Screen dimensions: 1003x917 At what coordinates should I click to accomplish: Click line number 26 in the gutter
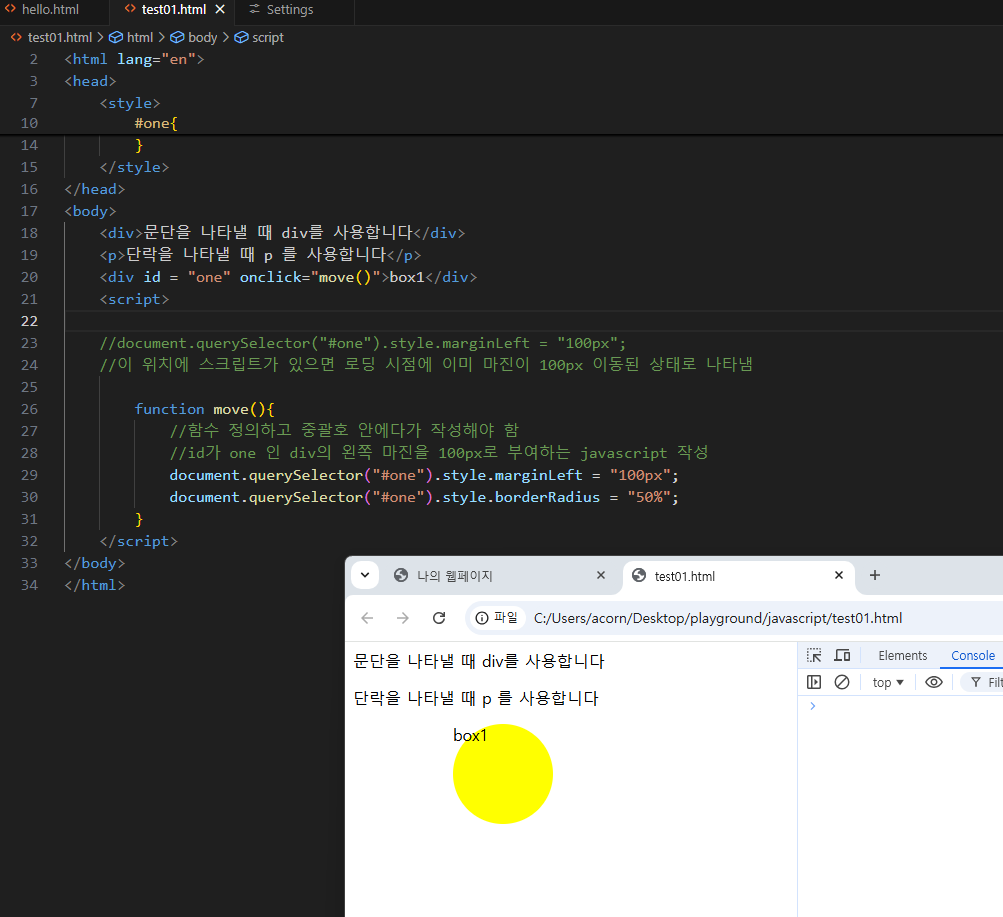point(29,409)
